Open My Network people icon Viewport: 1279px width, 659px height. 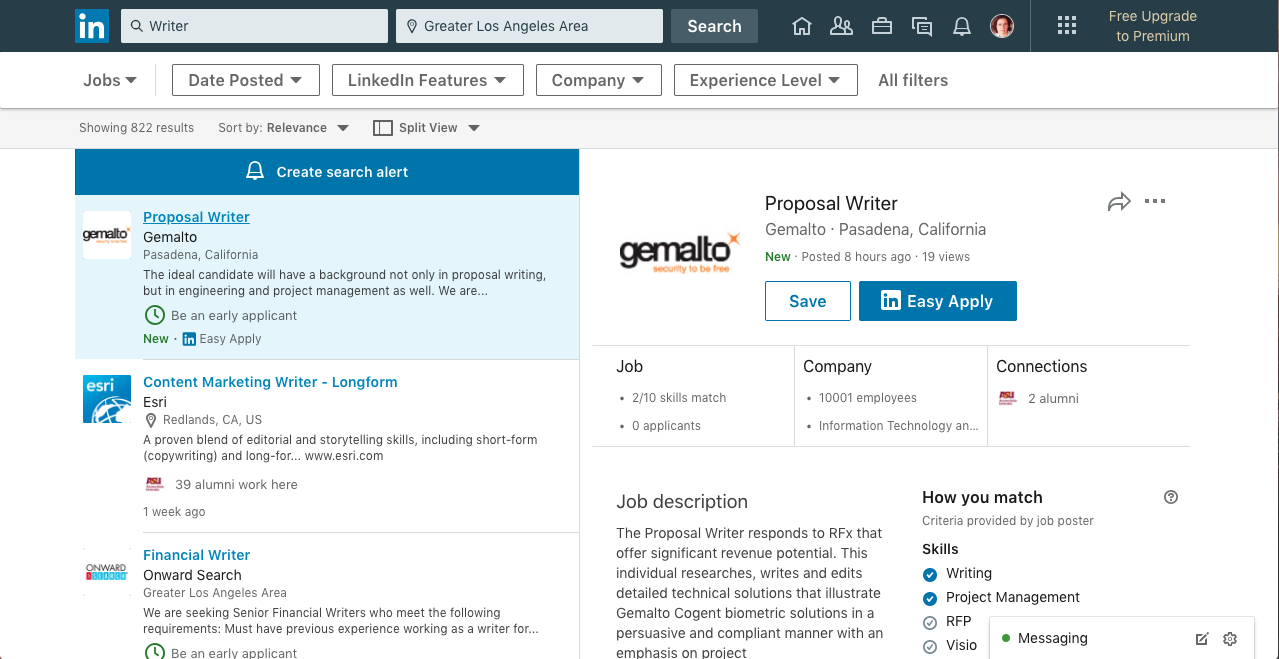click(841, 26)
